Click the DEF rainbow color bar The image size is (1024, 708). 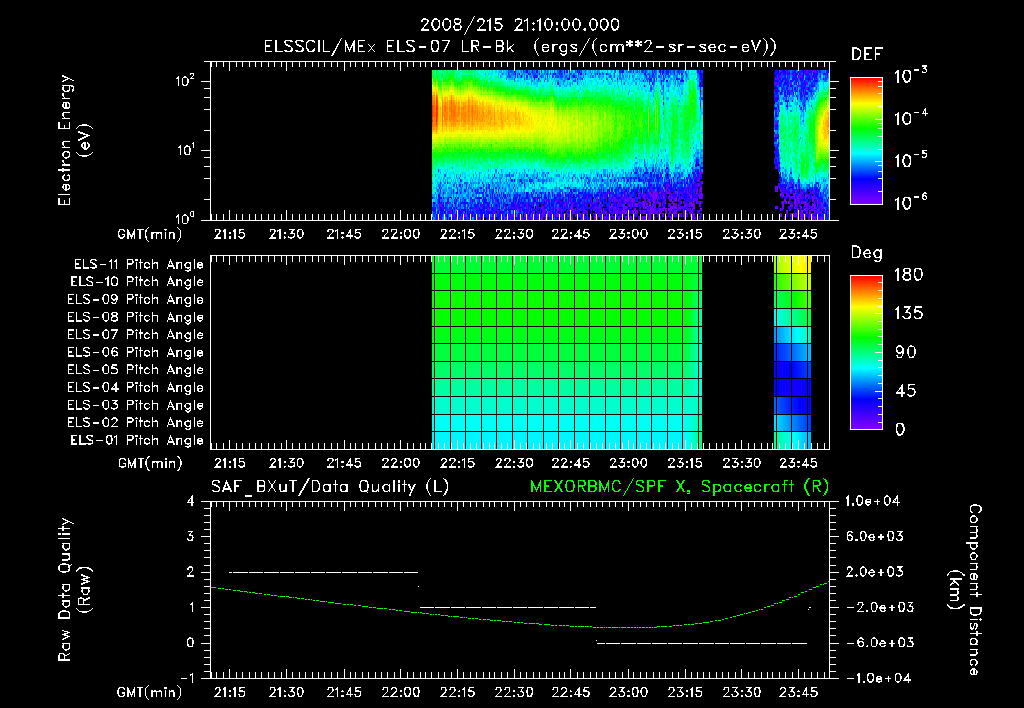(867, 140)
